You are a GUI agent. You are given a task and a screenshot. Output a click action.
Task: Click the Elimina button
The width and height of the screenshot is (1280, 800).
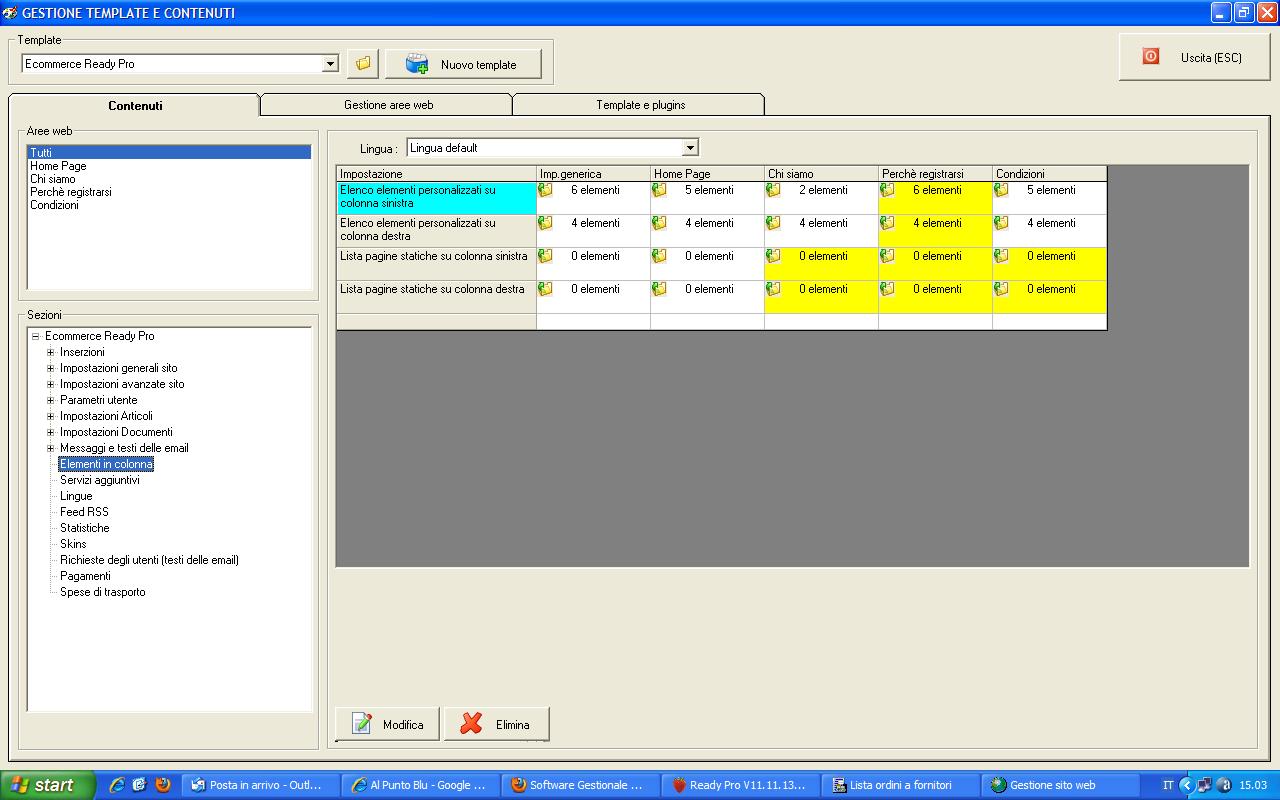click(496, 724)
